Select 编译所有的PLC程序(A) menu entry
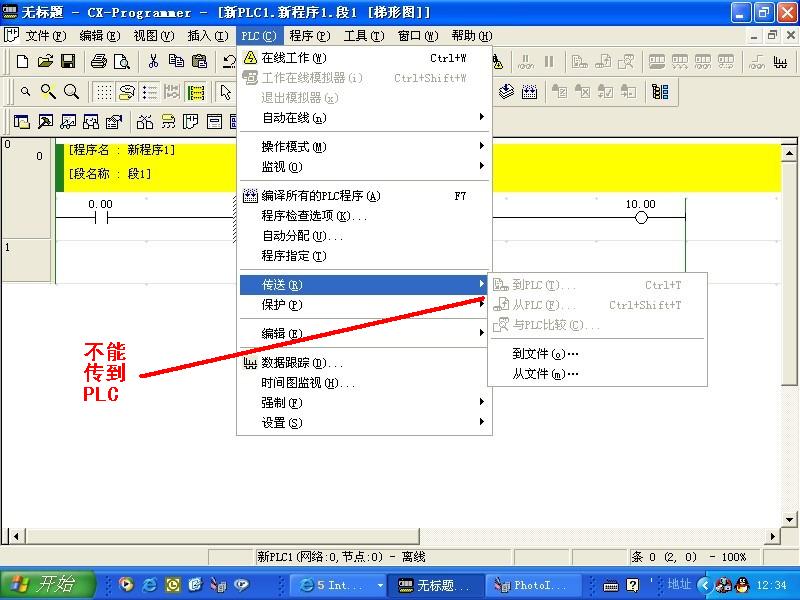Viewport: 800px width, 600px height. (364, 196)
